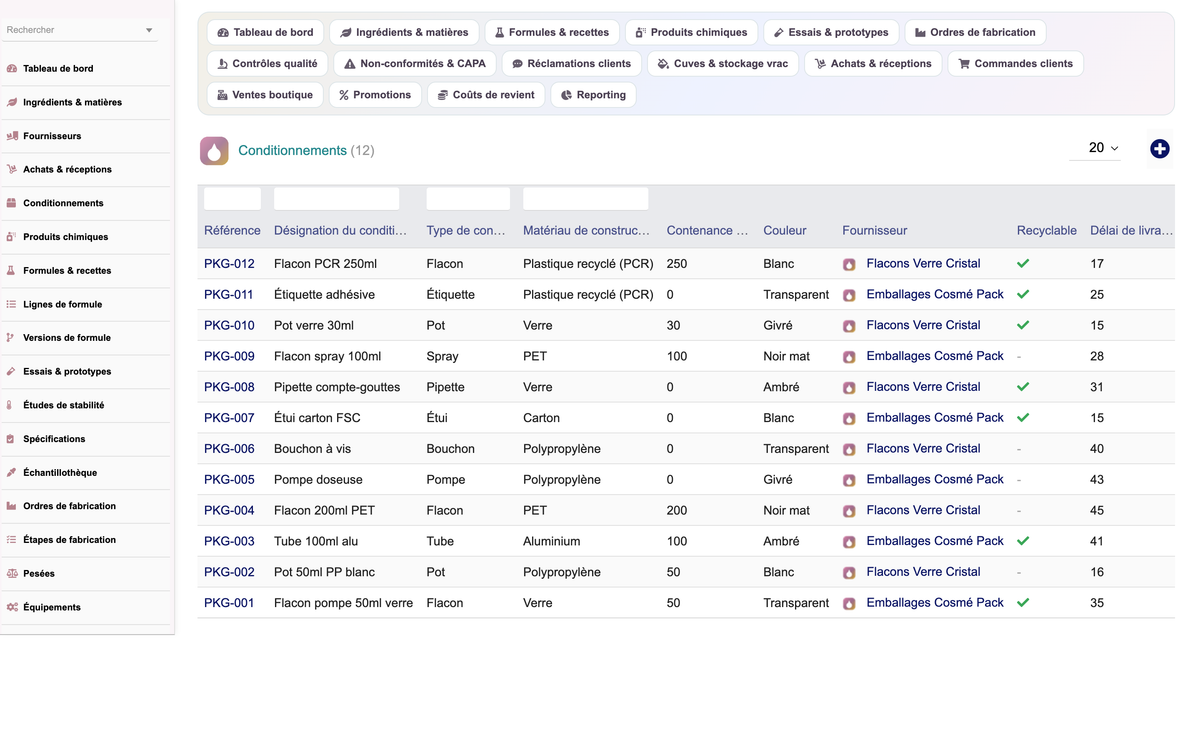Screen dimensions: 1200x750
Task: Open record PKG-004 reference link
Action: tap(229, 510)
